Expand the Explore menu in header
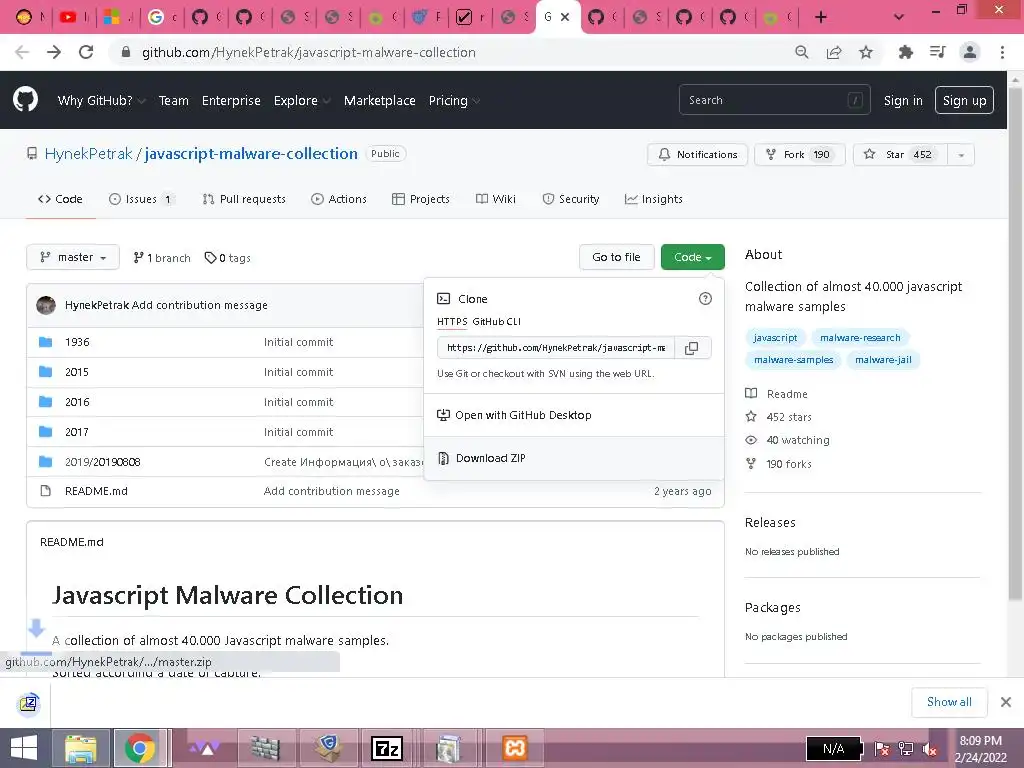 [x=302, y=101]
